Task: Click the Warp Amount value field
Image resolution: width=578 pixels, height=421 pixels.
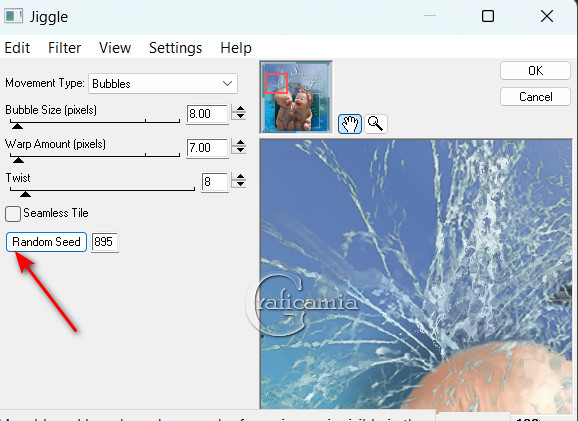Action: [x=207, y=148]
